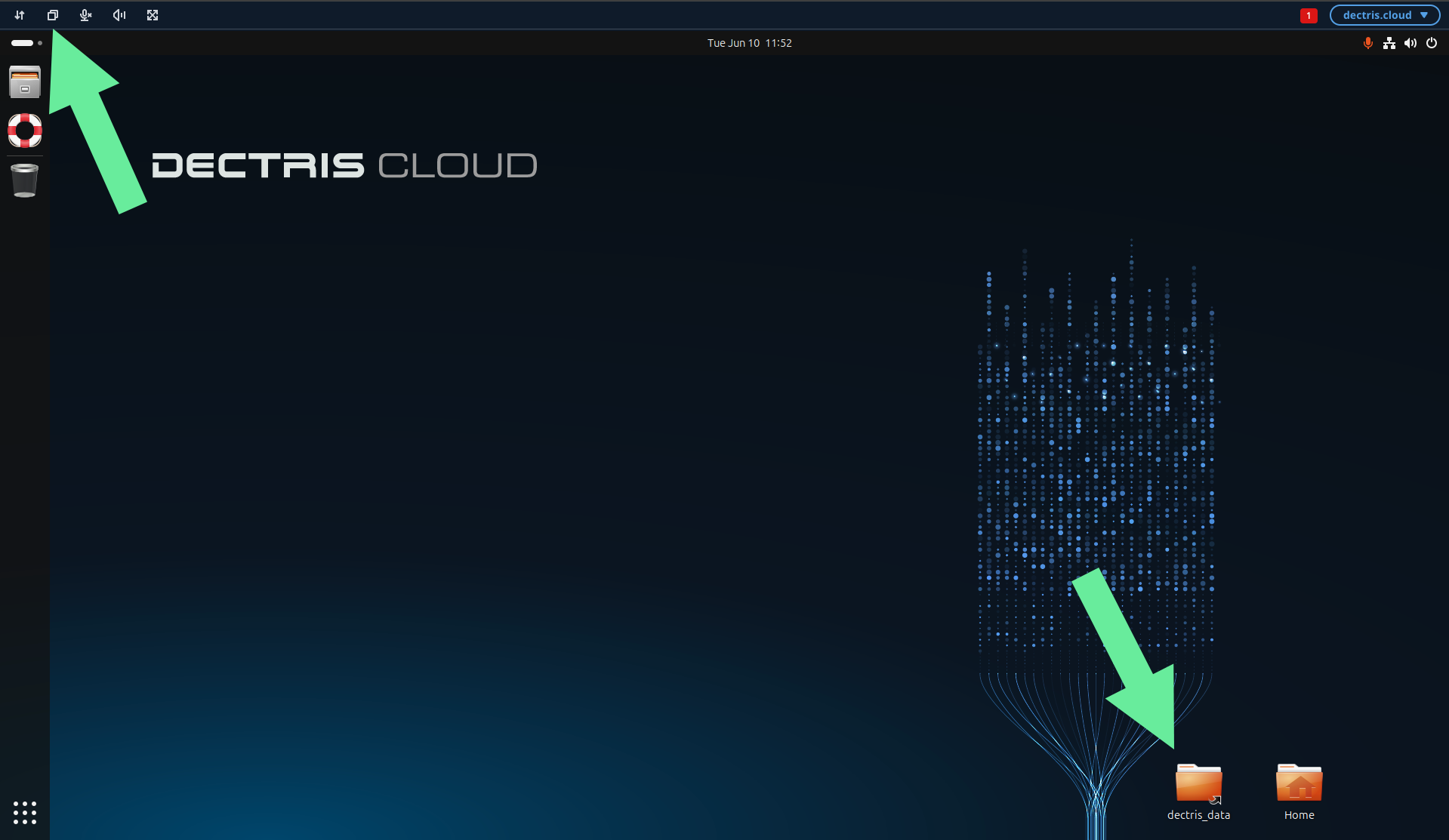Launch the Files manager from dock
The height and width of the screenshot is (840, 1449).
pyautogui.click(x=25, y=82)
